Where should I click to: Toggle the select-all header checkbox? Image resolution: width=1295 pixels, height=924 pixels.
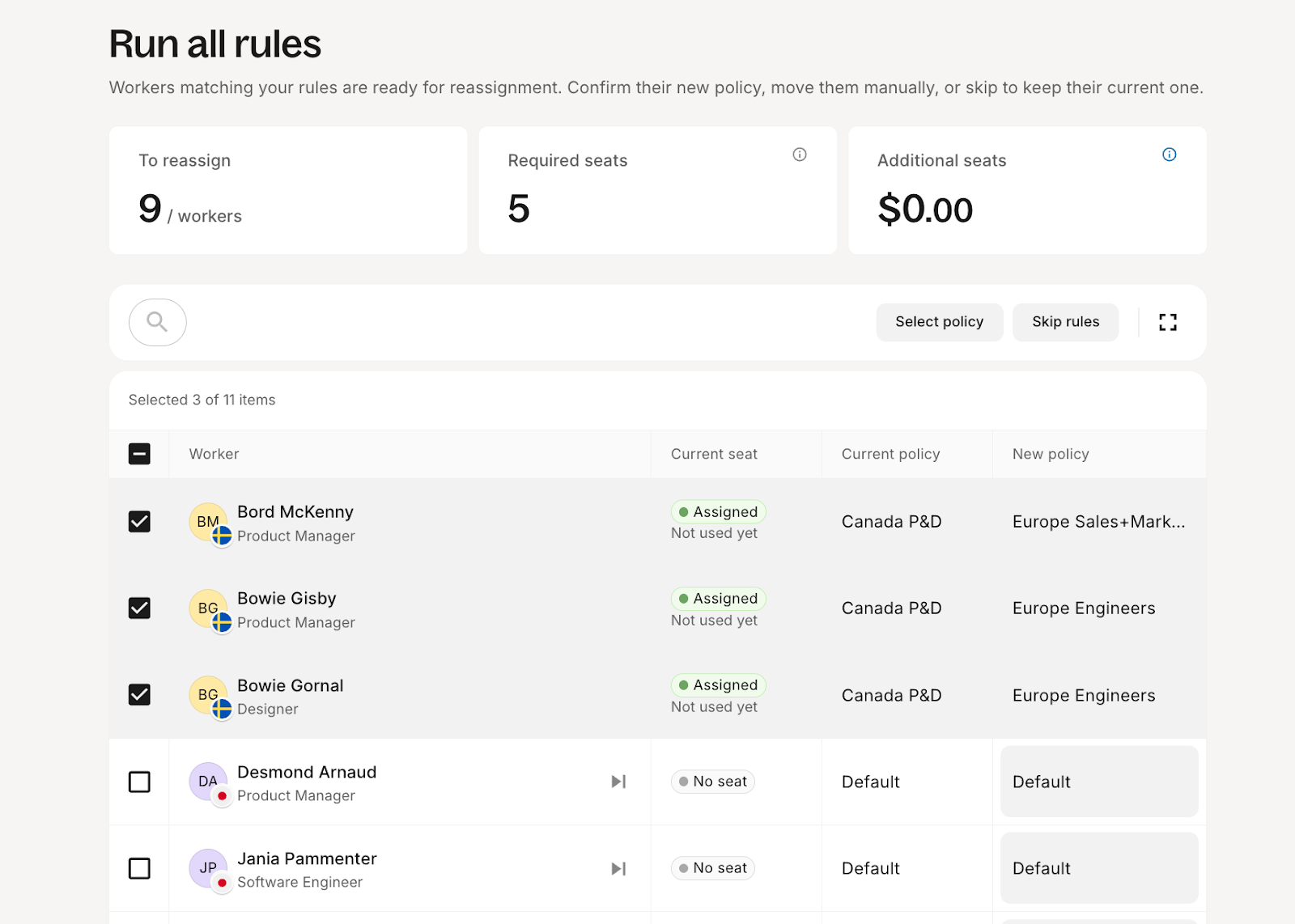pyautogui.click(x=139, y=454)
